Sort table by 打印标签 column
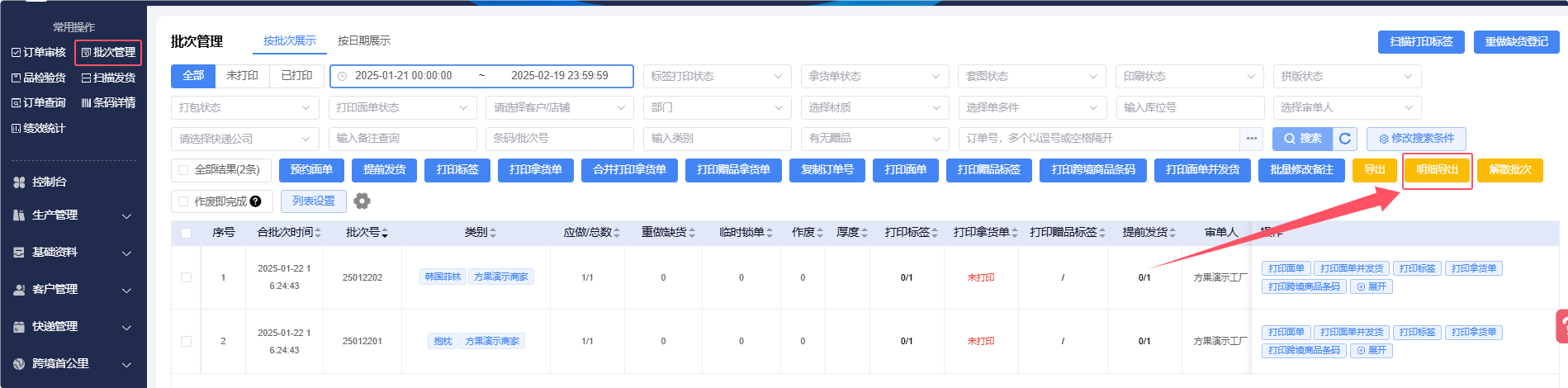 click(x=935, y=233)
